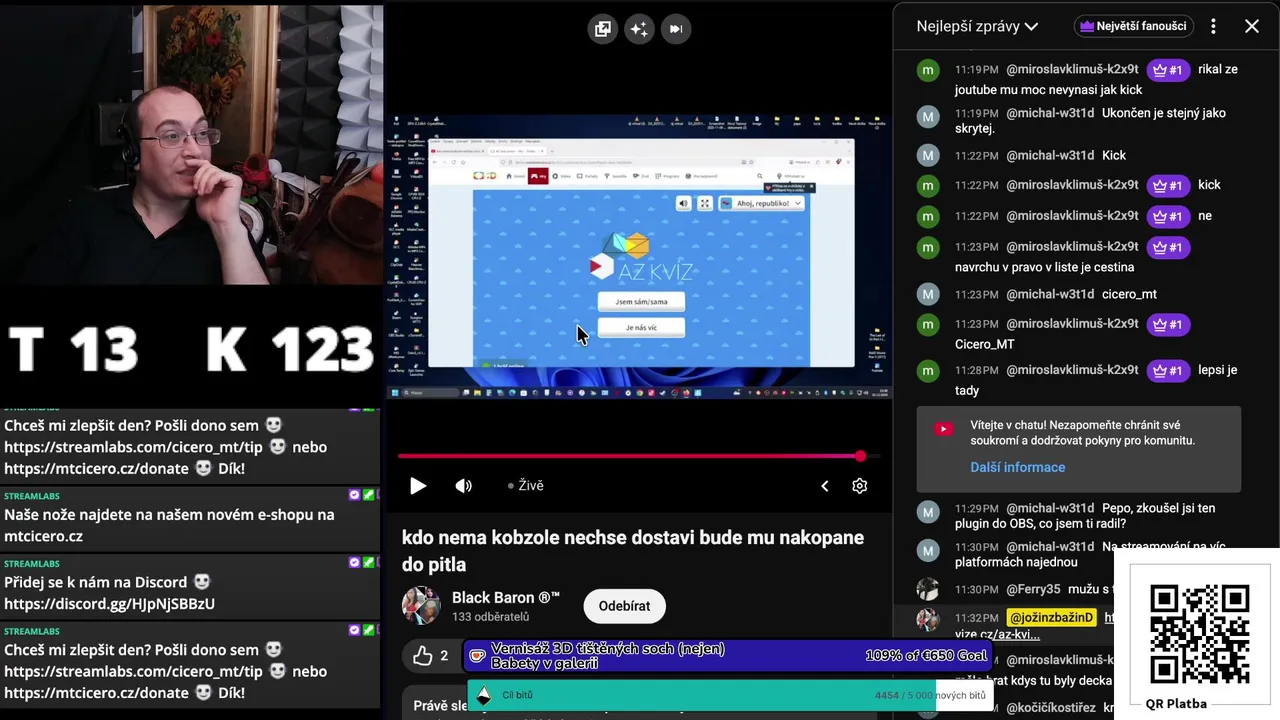Close the live chat panel with X
Image resolution: width=1280 pixels, height=720 pixels.
(x=1251, y=27)
